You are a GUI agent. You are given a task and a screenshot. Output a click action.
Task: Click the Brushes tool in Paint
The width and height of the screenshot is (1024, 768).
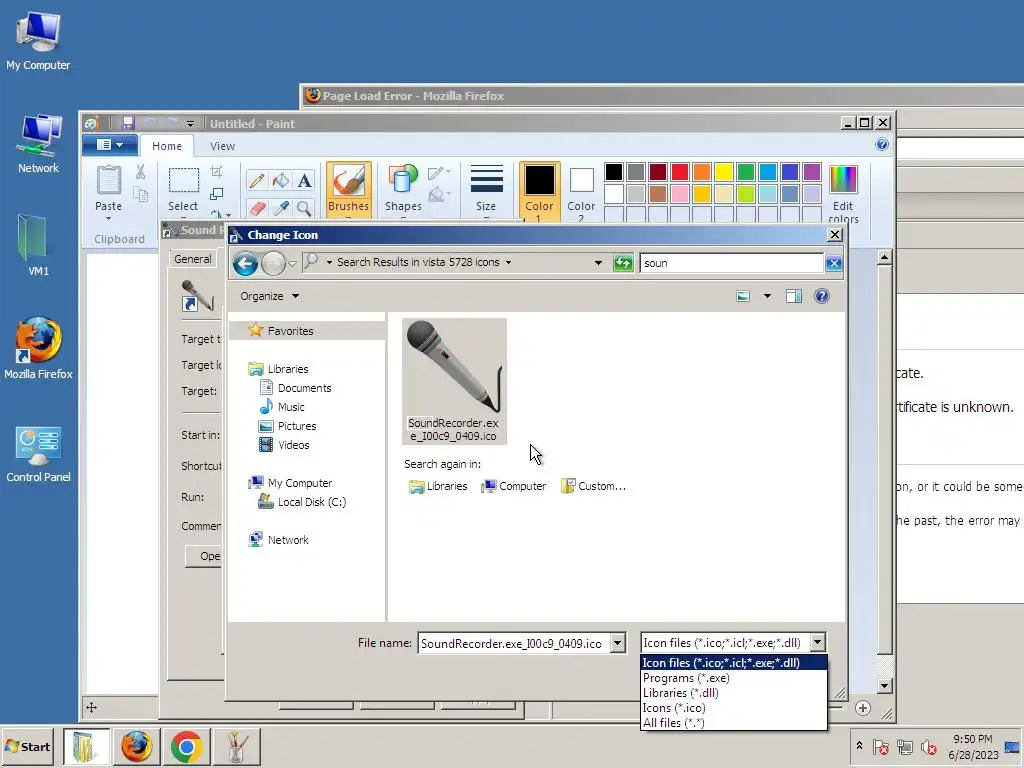click(x=349, y=189)
